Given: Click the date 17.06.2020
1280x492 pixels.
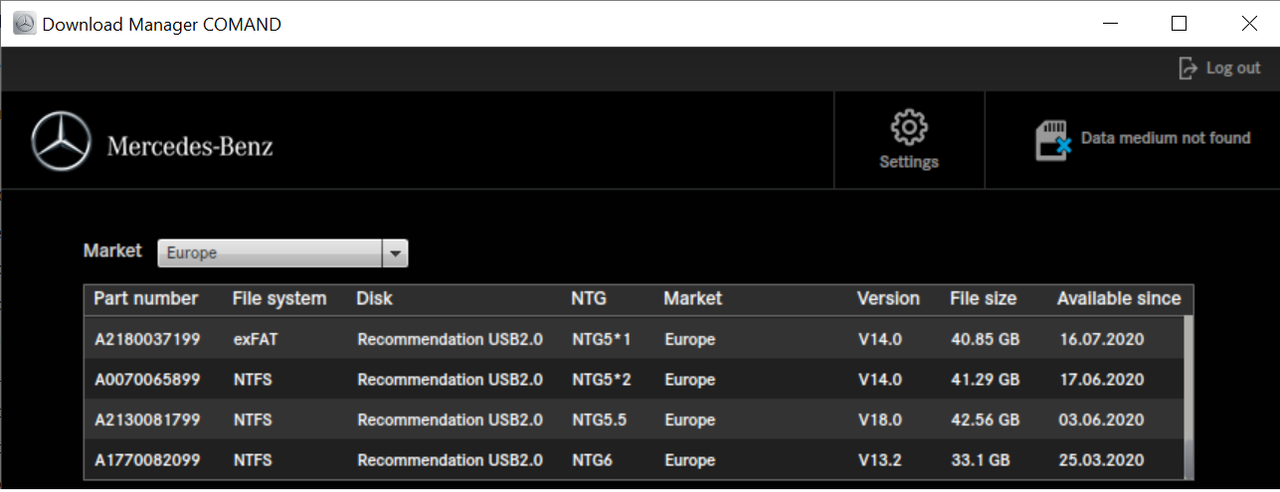Looking at the screenshot, I should tap(1101, 379).
